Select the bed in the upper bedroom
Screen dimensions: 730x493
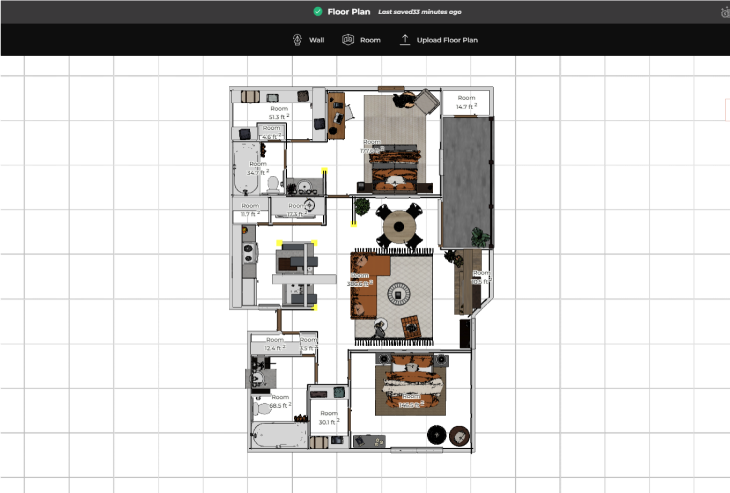[395, 169]
